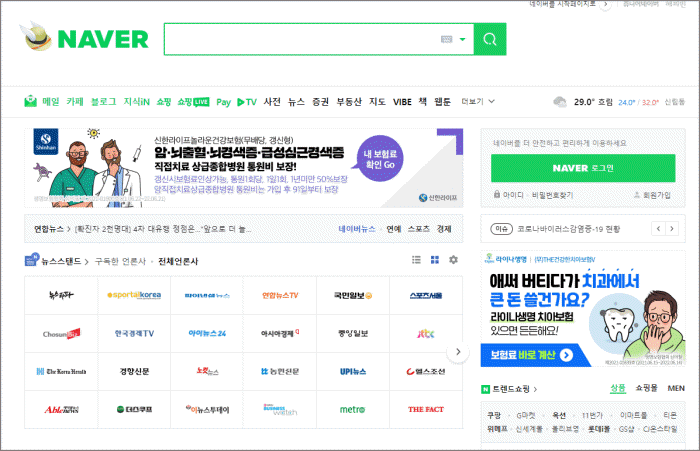The width and height of the screenshot is (700, 451).
Task: Open 스포츠 sports news link
Action: point(419,229)
